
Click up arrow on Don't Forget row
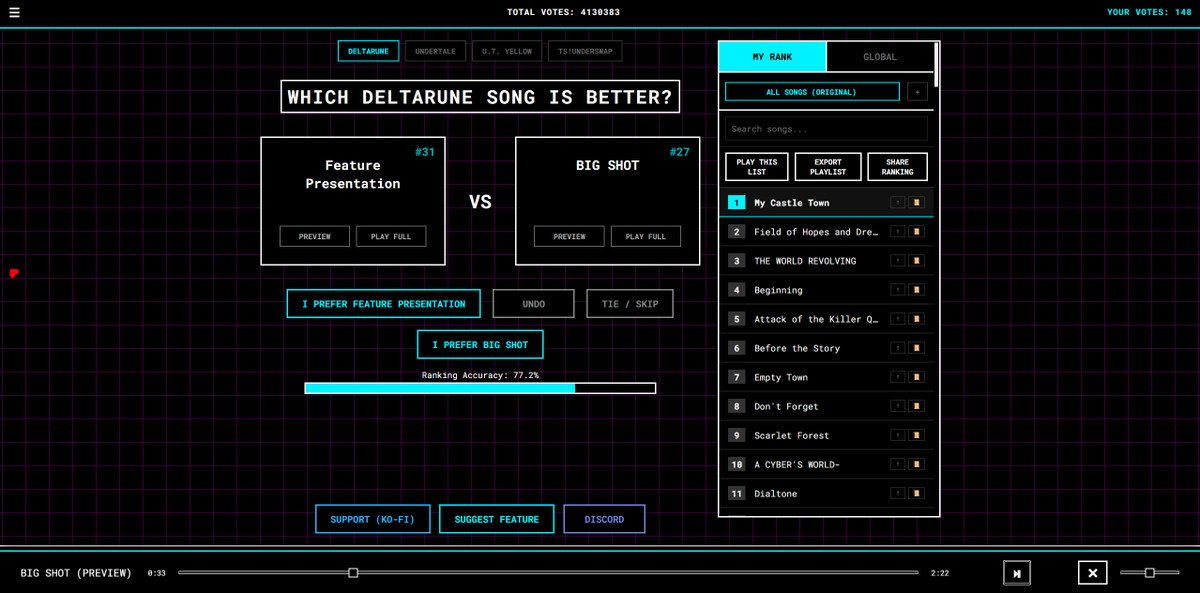tap(898, 406)
